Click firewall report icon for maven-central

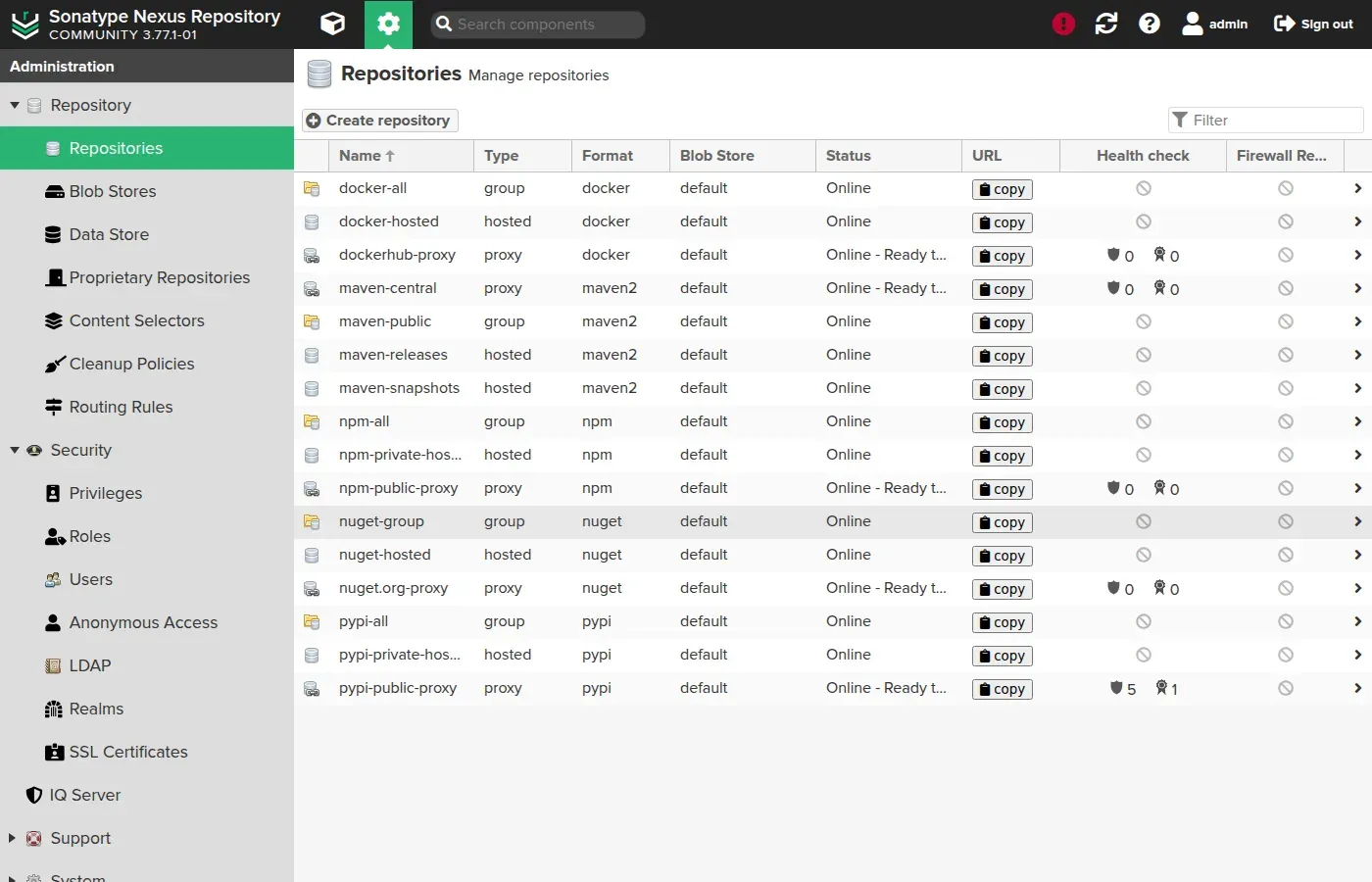[x=1286, y=288]
